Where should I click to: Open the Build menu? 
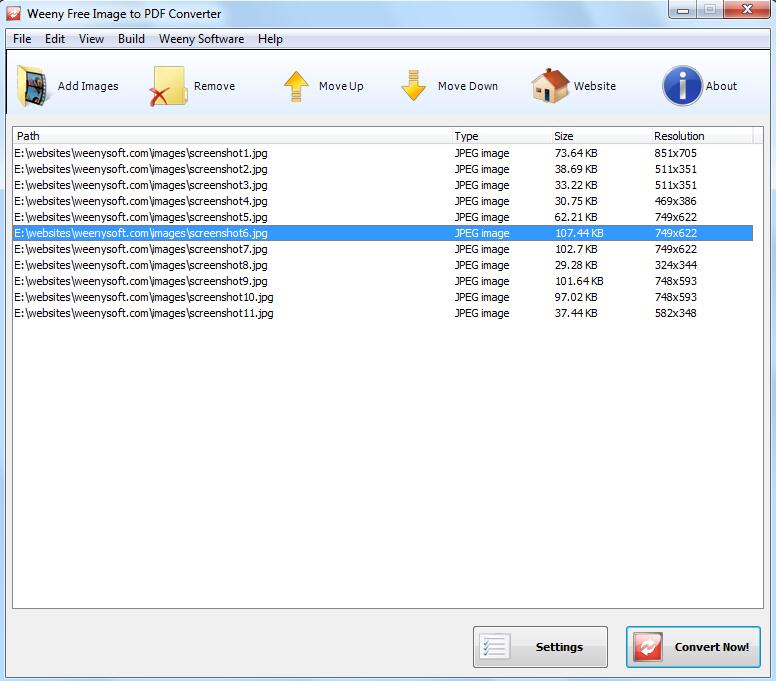(x=131, y=39)
